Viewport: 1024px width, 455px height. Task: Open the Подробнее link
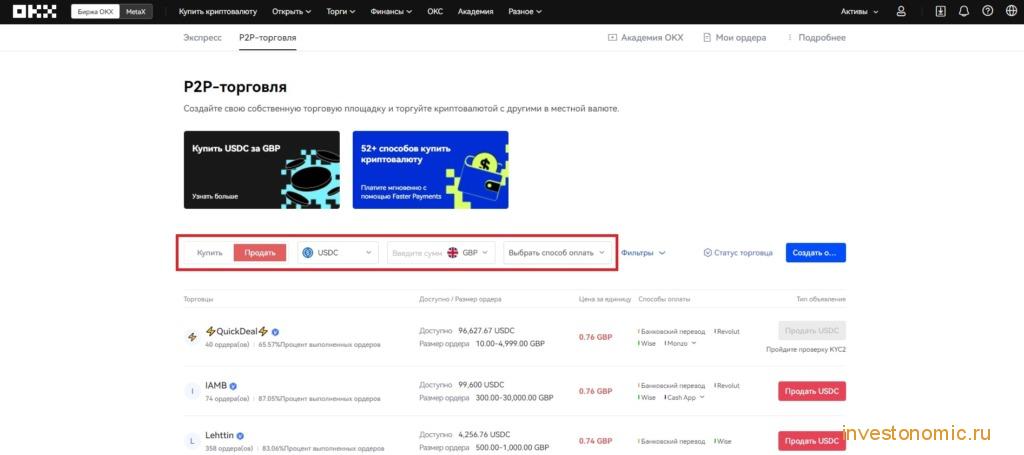click(x=816, y=38)
